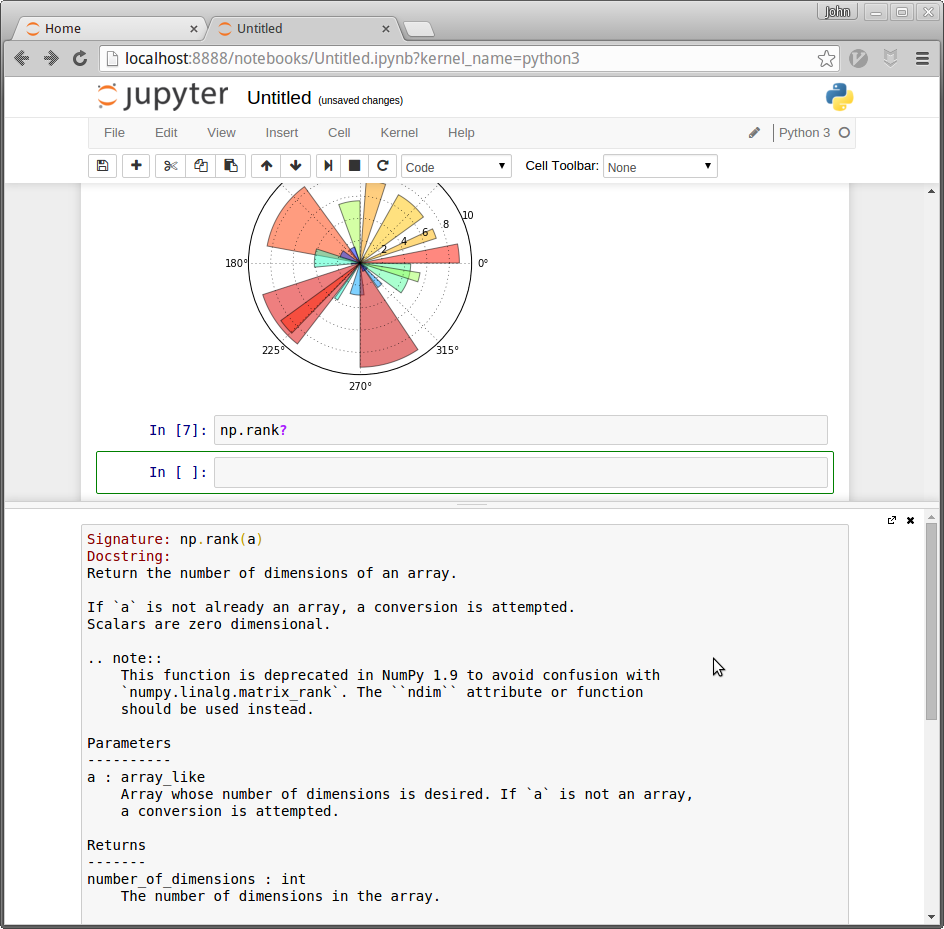Open pager in new window icon
Viewport: 944px width, 929px height.
pos(892,520)
